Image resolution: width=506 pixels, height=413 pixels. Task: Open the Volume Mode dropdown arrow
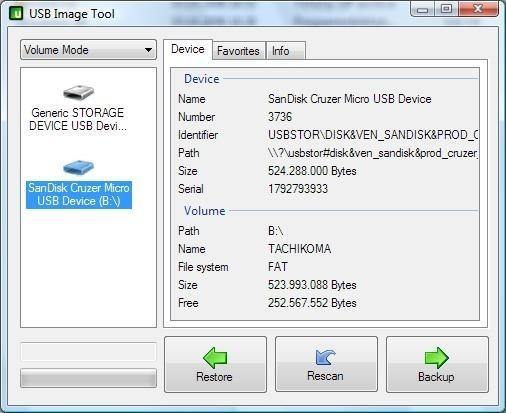pyautogui.click(x=148, y=50)
